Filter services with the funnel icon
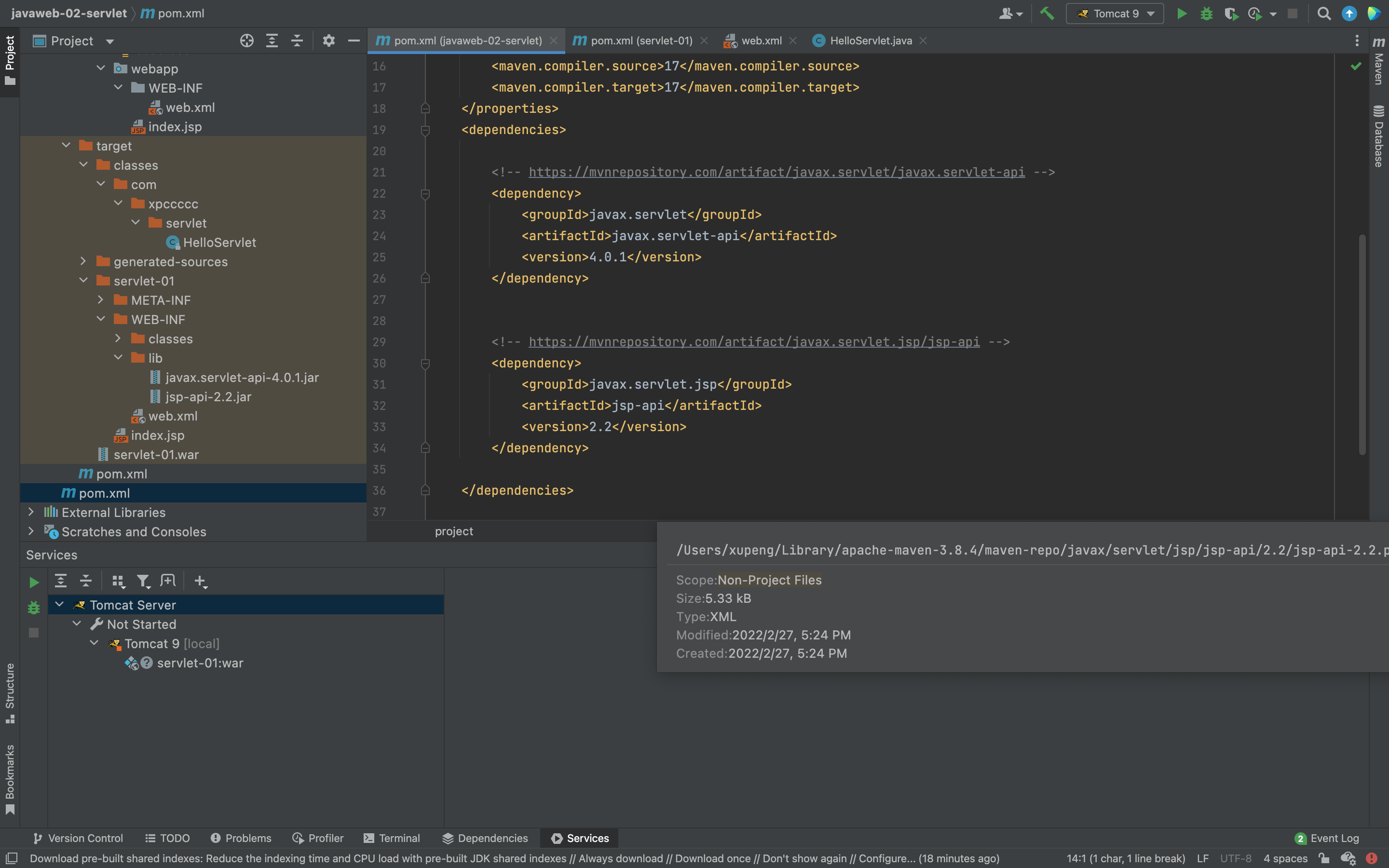Viewport: 1389px width, 868px height. pyautogui.click(x=144, y=582)
